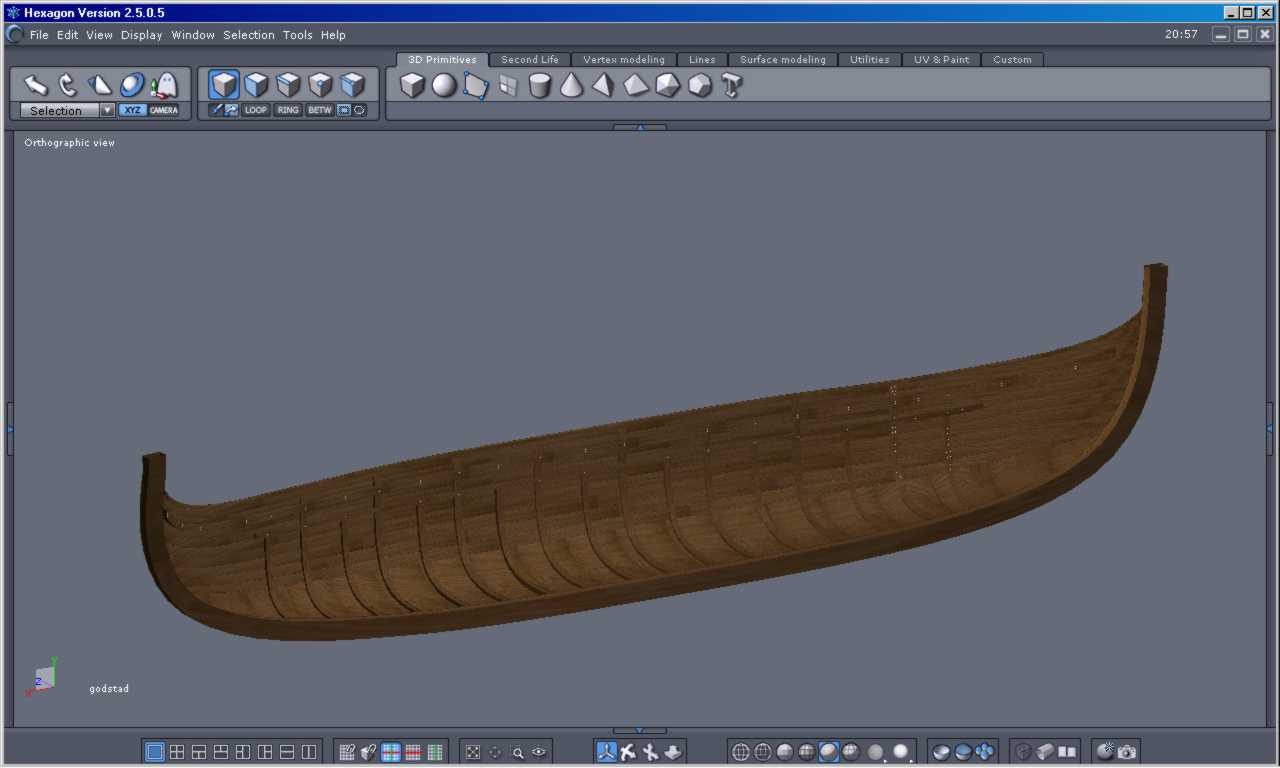
Task: Select the sphere primitive icon
Action: click(444, 86)
